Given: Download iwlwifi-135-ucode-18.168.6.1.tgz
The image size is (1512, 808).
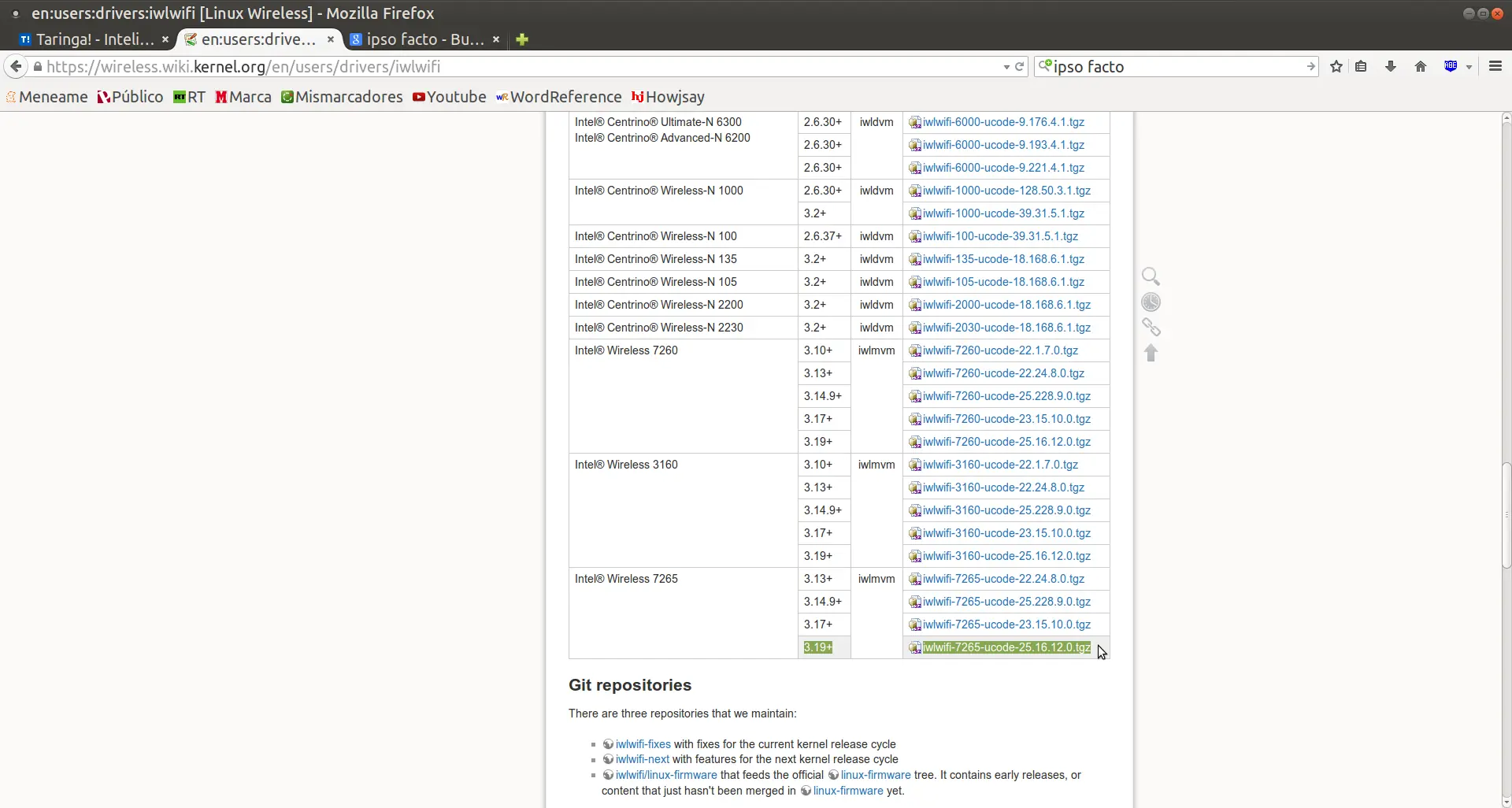Looking at the screenshot, I should 1003,259.
